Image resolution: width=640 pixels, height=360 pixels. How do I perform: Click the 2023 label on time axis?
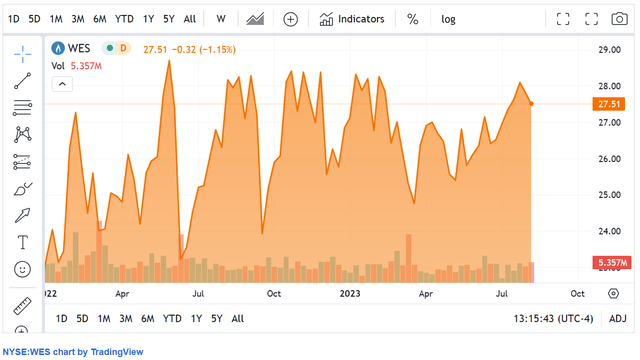350,293
